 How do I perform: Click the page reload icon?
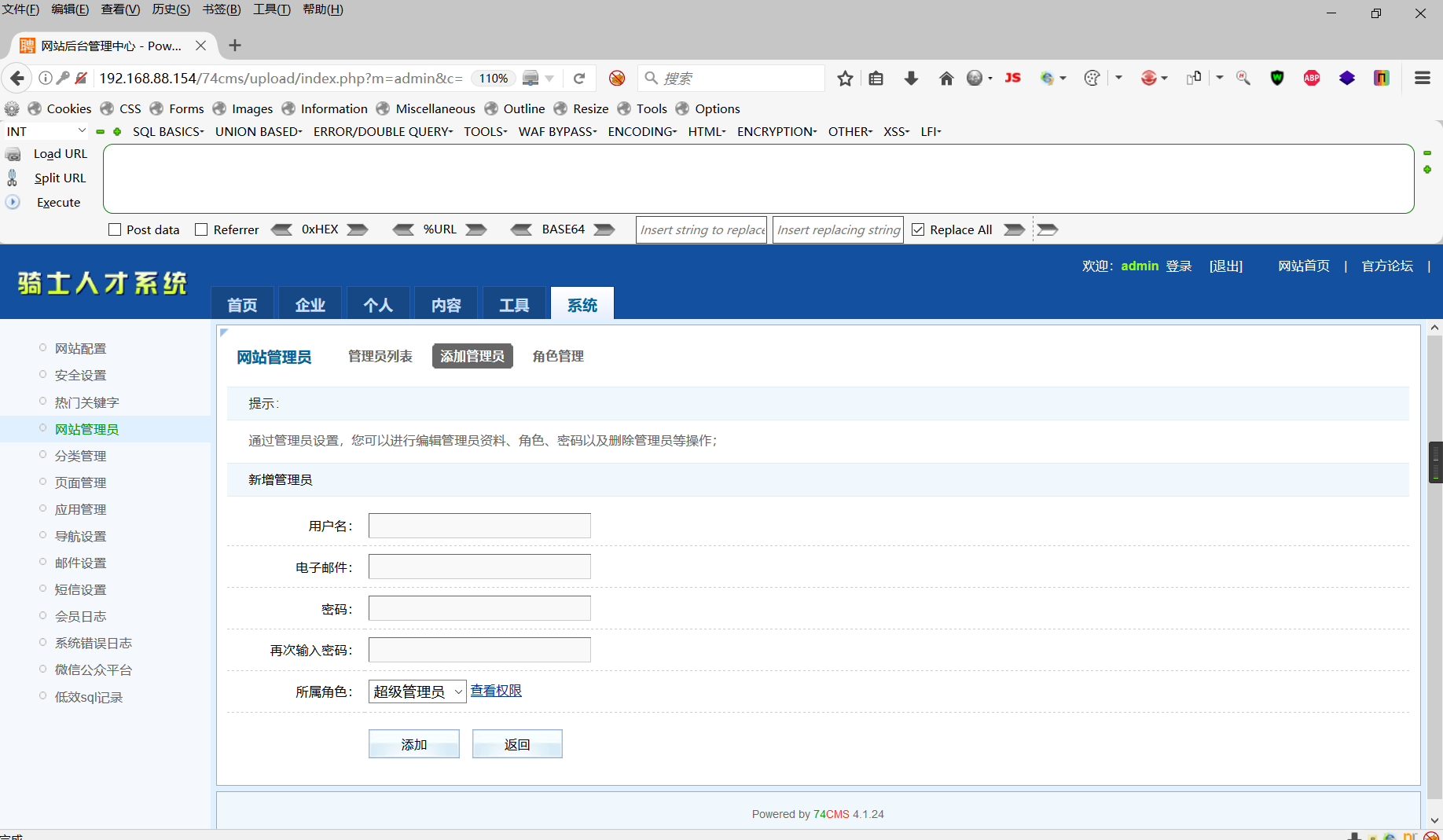(579, 78)
